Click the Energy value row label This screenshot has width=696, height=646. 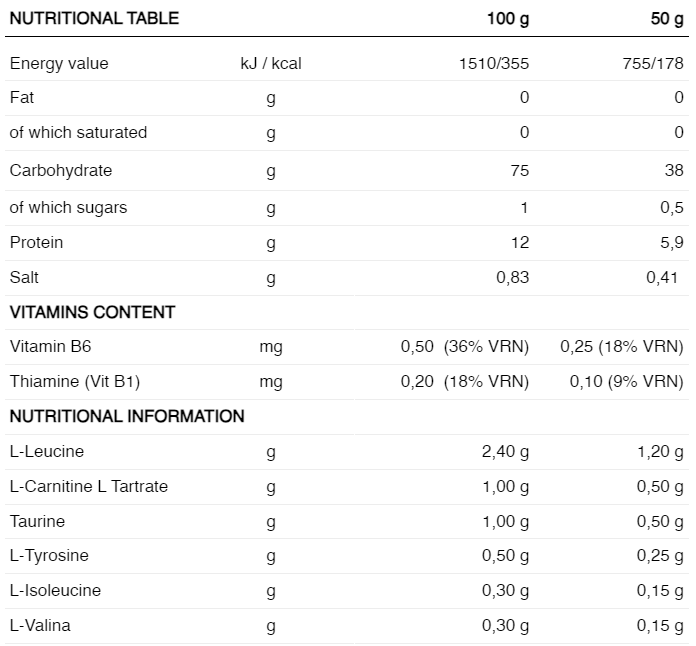pyautogui.click(x=59, y=63)
